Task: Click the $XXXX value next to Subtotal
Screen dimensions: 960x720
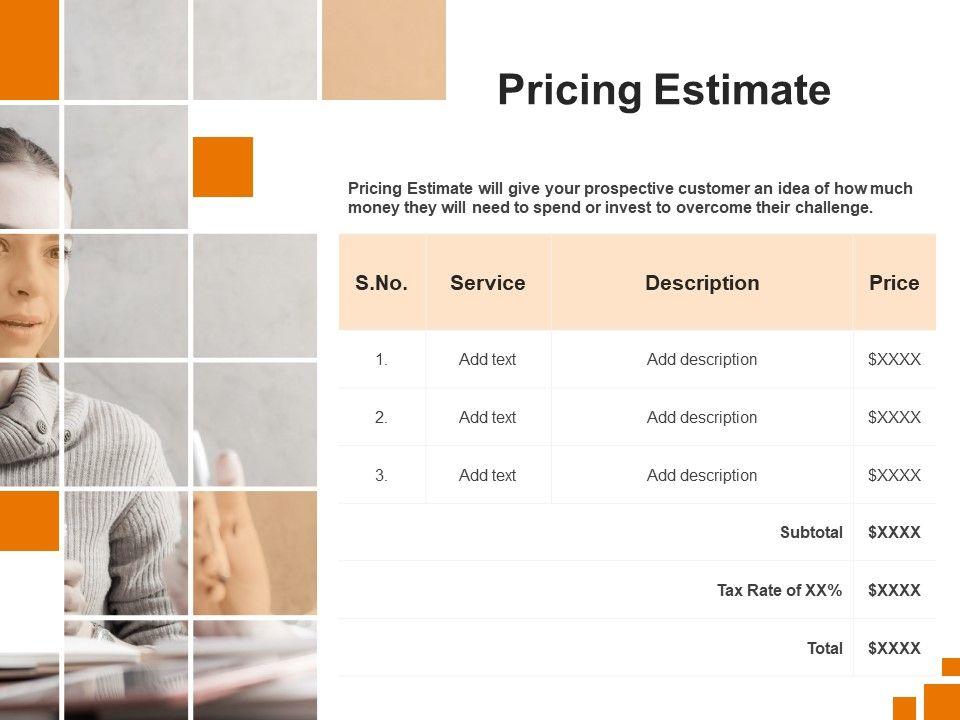Action: click(894, 532)
